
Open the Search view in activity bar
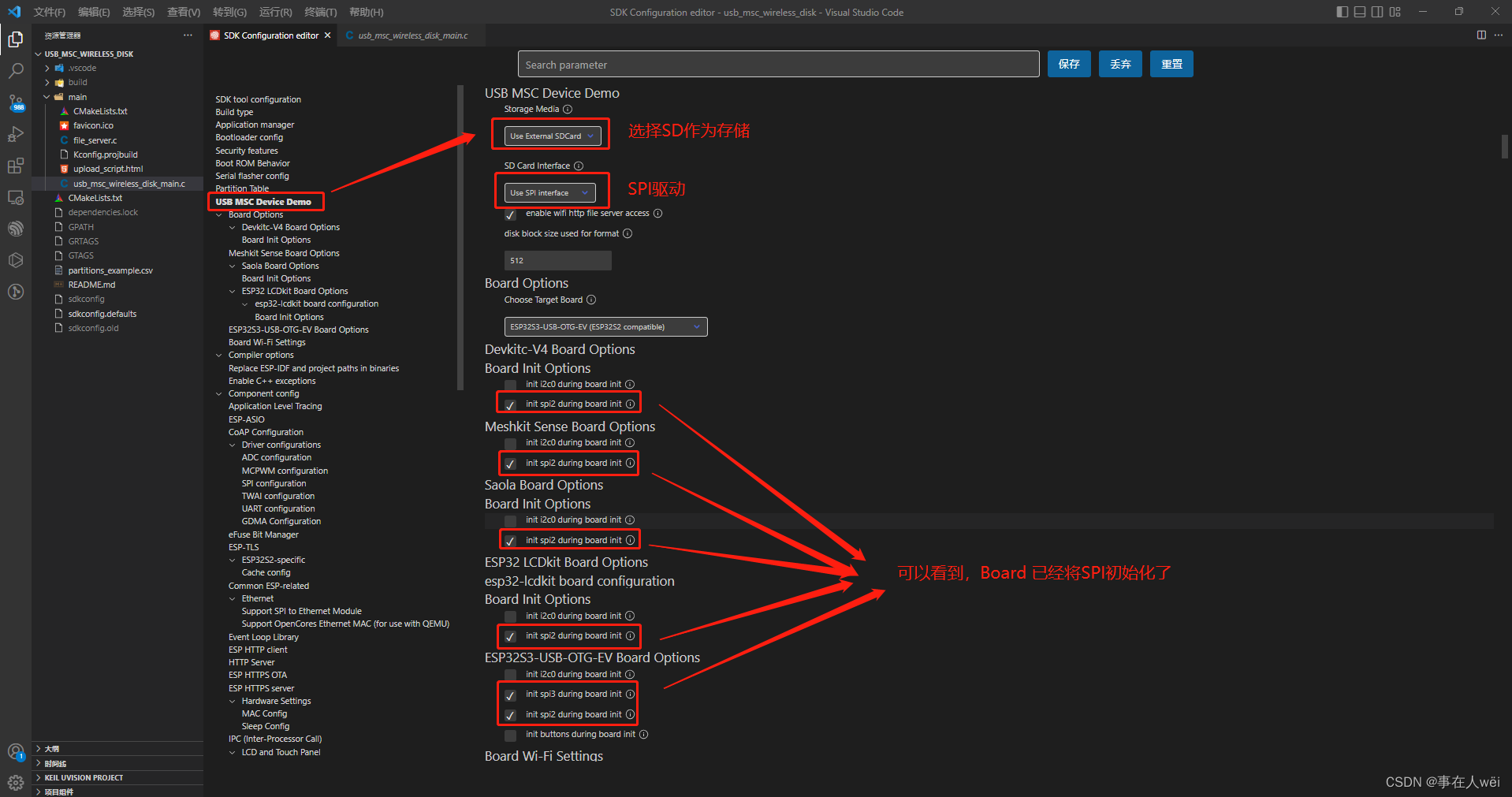point(16,71)
